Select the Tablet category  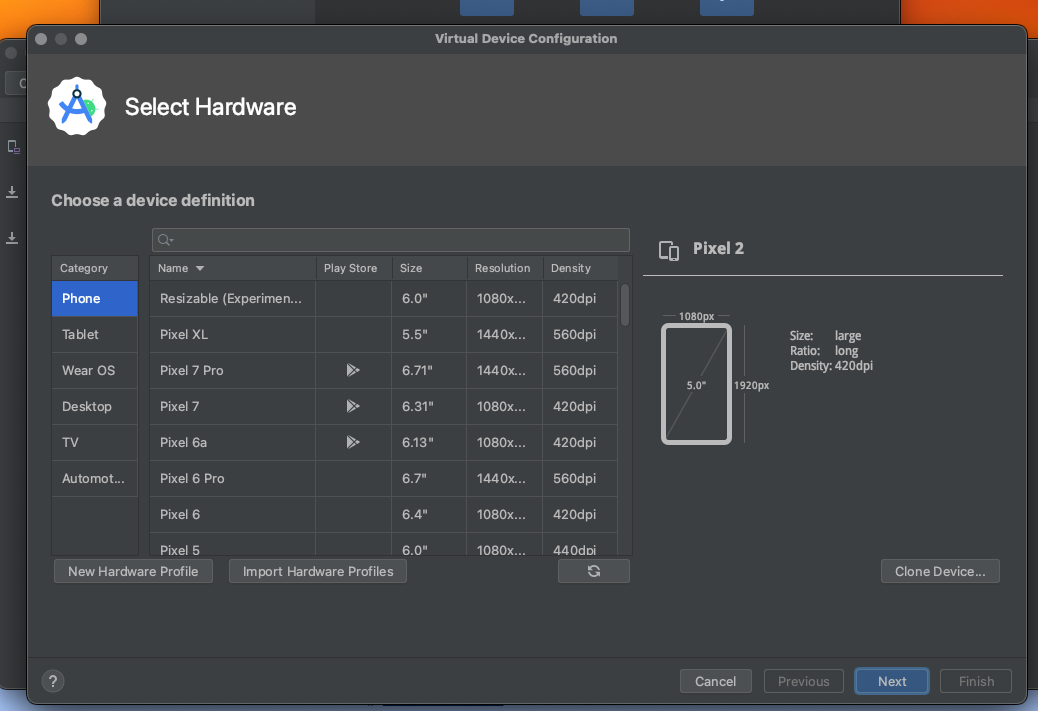click(95, 334)
